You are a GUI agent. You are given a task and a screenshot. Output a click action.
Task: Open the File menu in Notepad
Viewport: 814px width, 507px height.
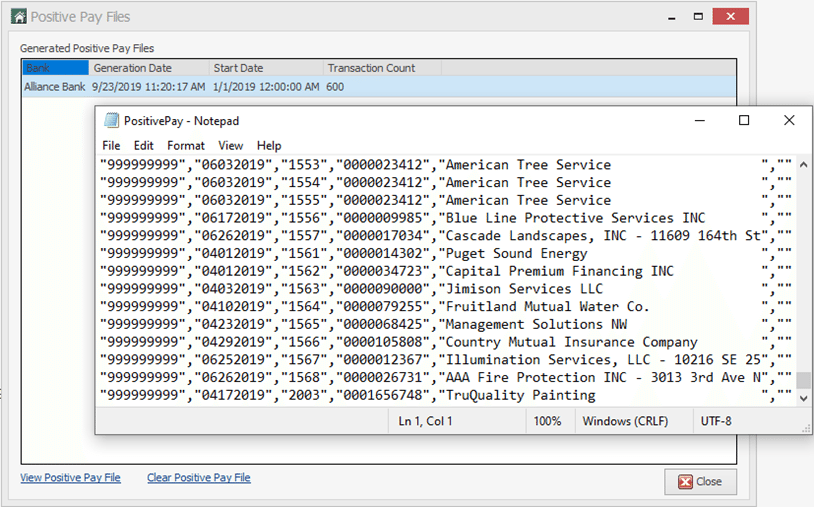[x=111, y=145]
